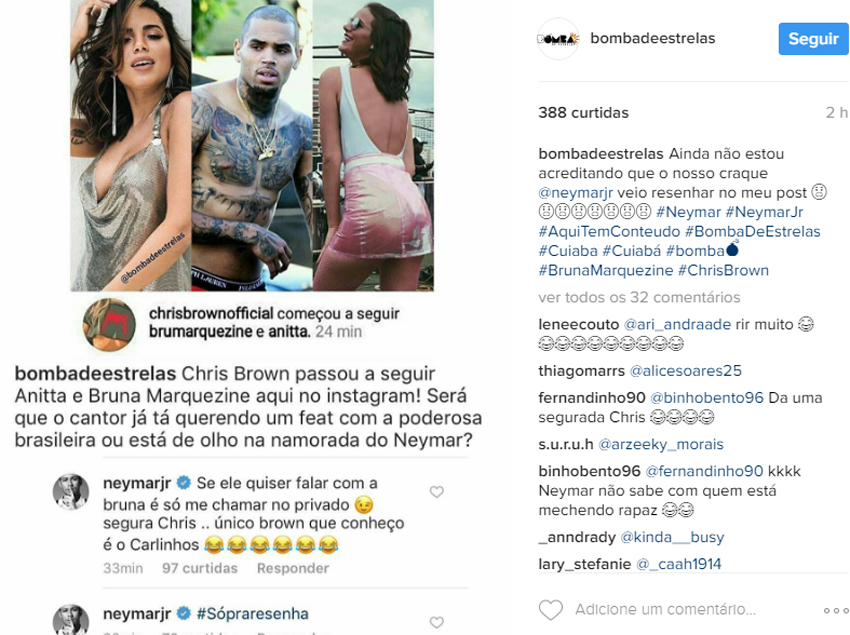Open the #Sópraresenha hashtag in comment
The image size is (850, 635).
pyautogui.click(x=252, y=614)
